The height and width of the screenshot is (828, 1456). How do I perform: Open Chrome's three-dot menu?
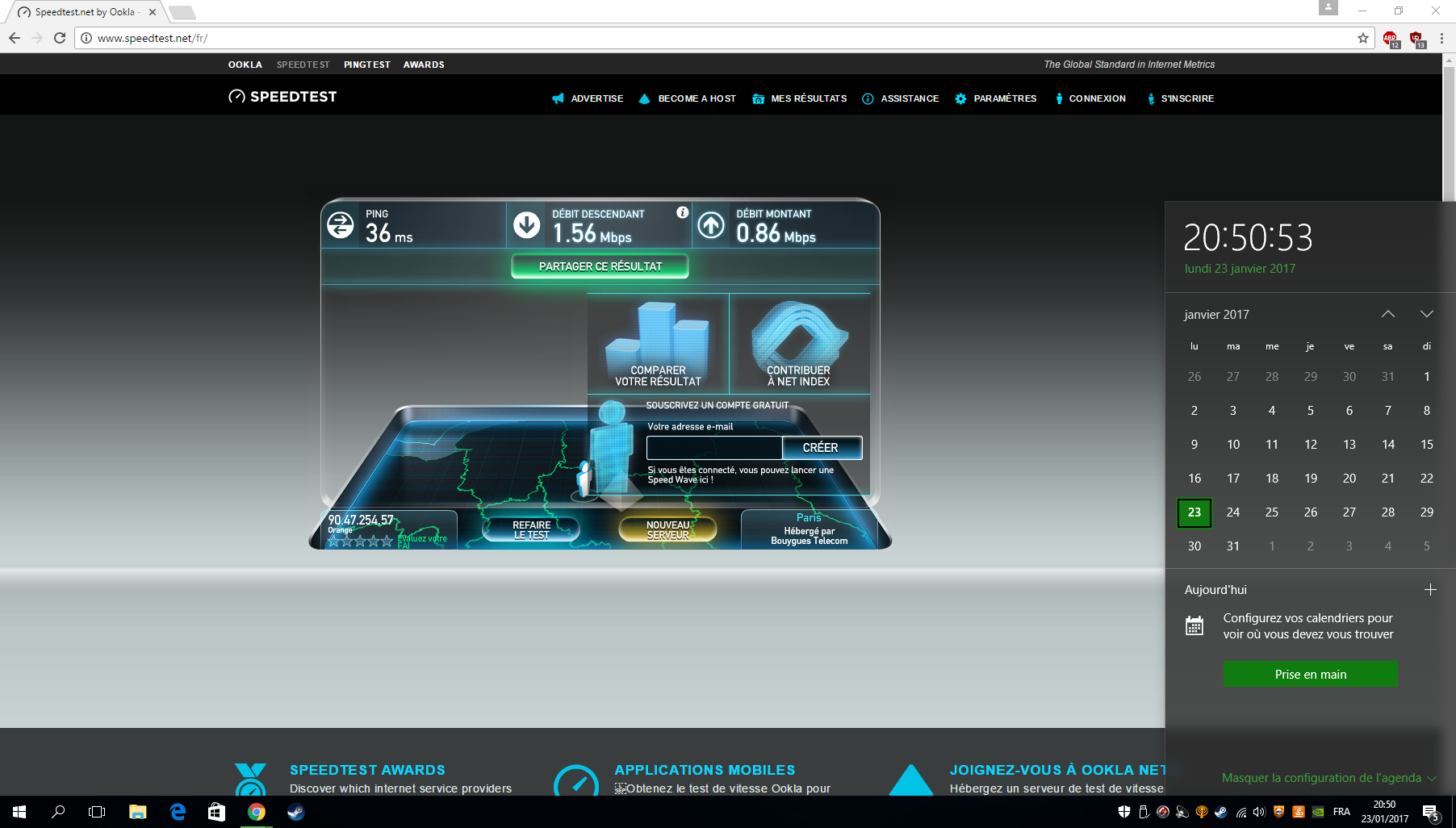click(x=1441, y=38)
